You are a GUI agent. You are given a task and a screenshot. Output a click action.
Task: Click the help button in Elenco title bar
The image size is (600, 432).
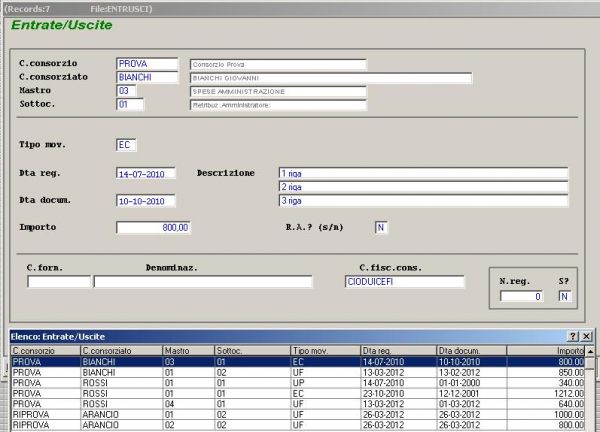tap(572, 336)
